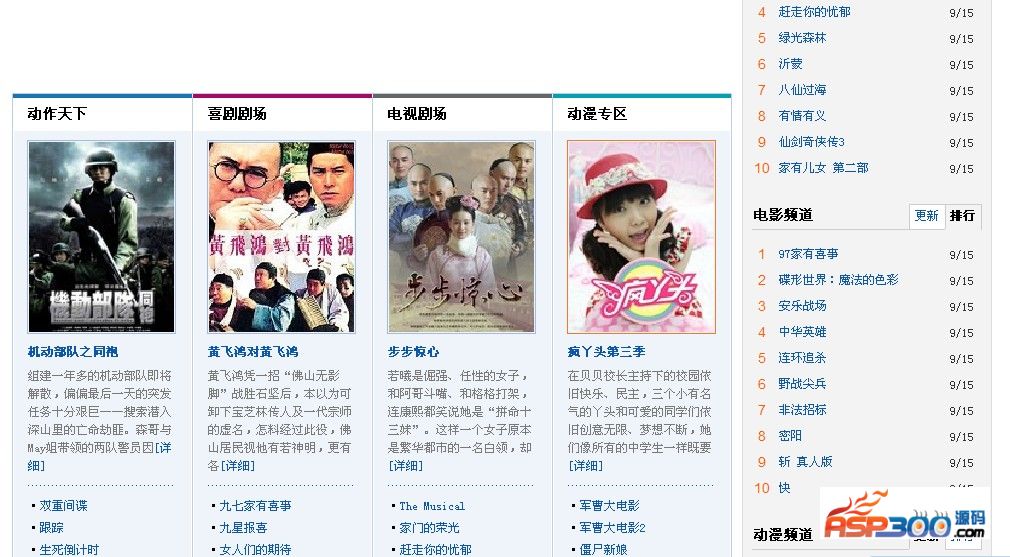
Task: Click 详细 link under 黄飞鸿对黄飞鸿 description
Action: click(238, 466)
